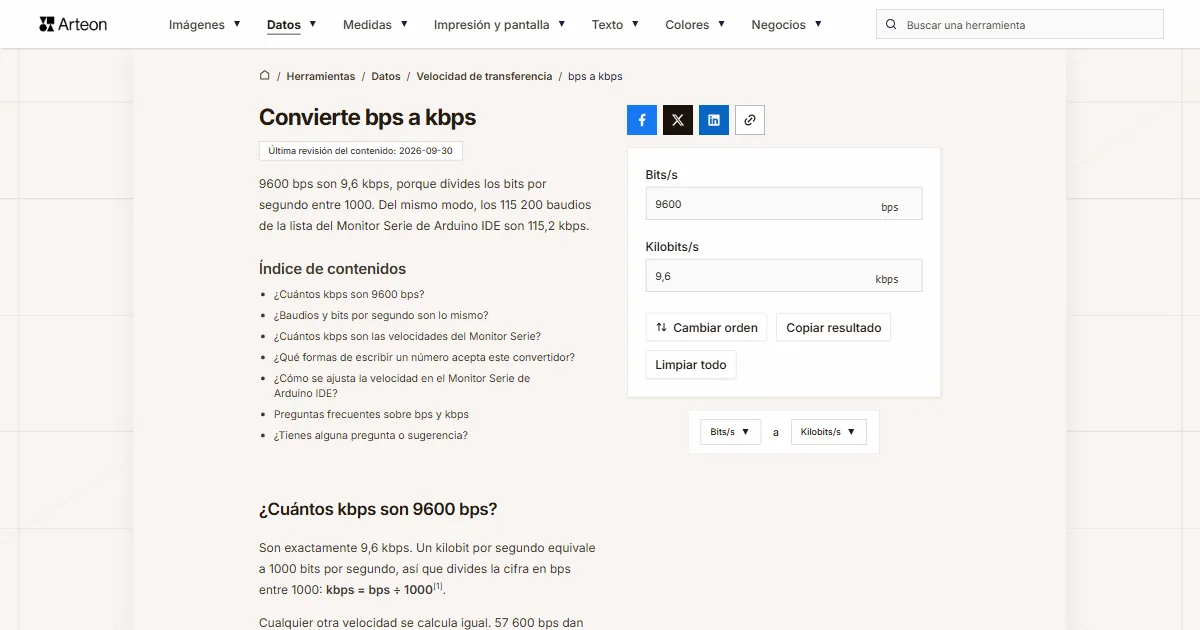Click the Bits/s input field
Screen dimensions: 1200x630
[784, 204]
